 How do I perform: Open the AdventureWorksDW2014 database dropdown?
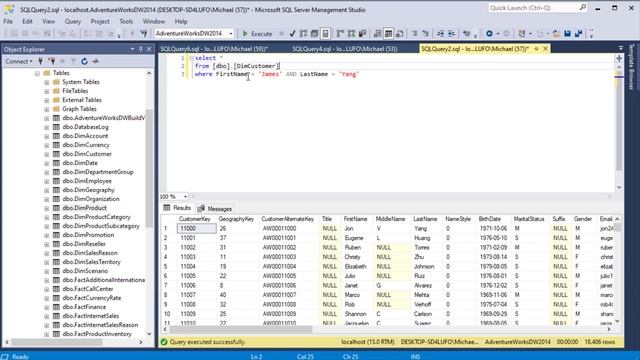(x=231, y=34)
